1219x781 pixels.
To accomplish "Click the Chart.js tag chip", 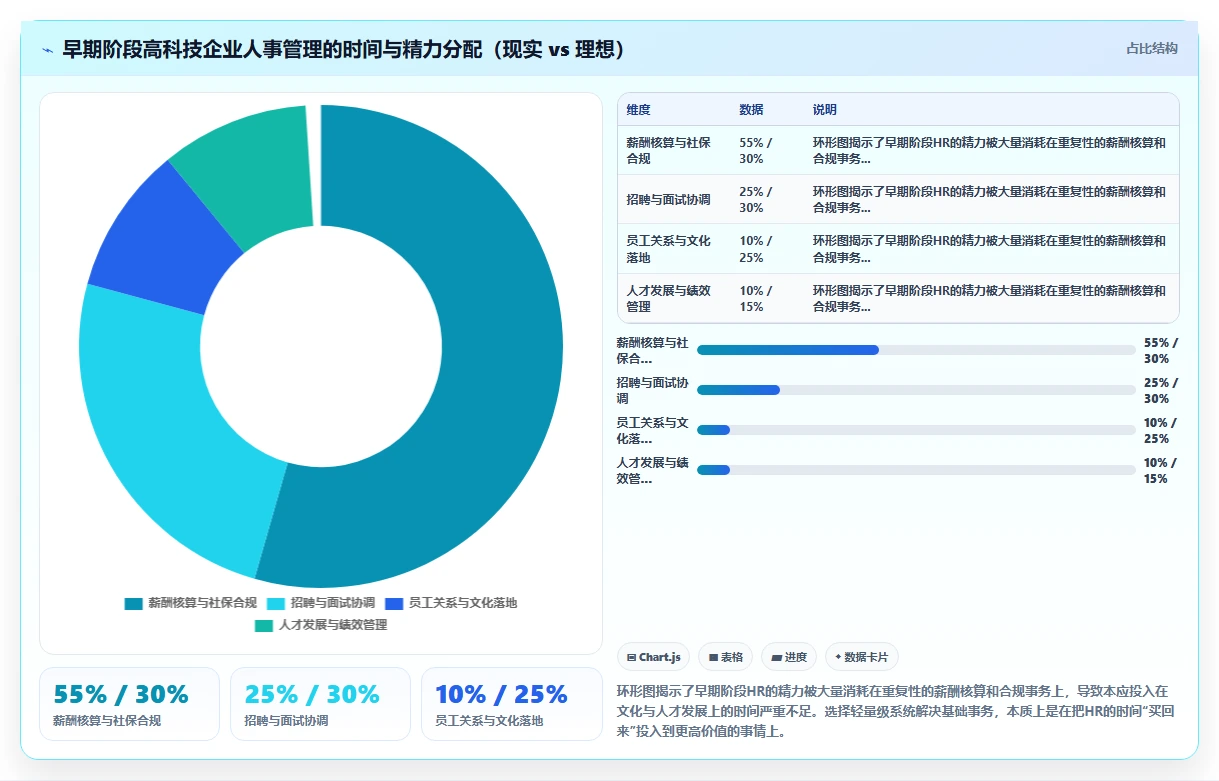I will pos(653,657).
